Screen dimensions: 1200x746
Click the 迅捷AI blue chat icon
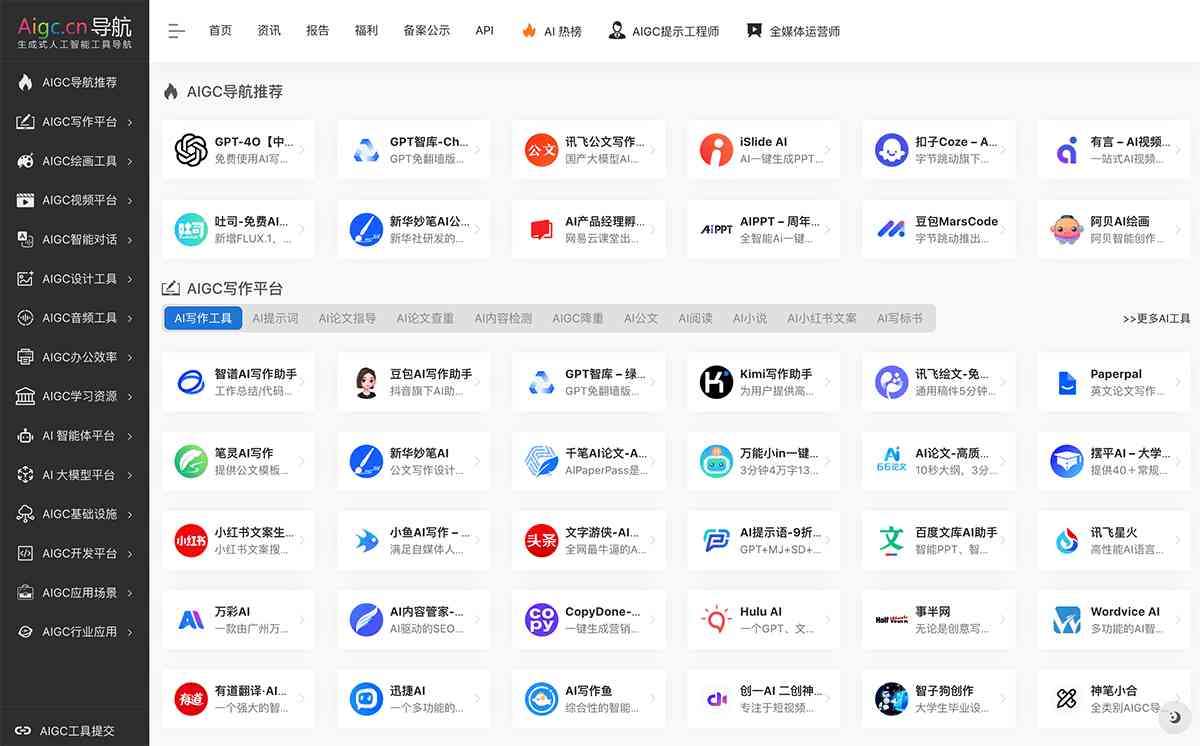pyautogui.click(x=366, y=698)
